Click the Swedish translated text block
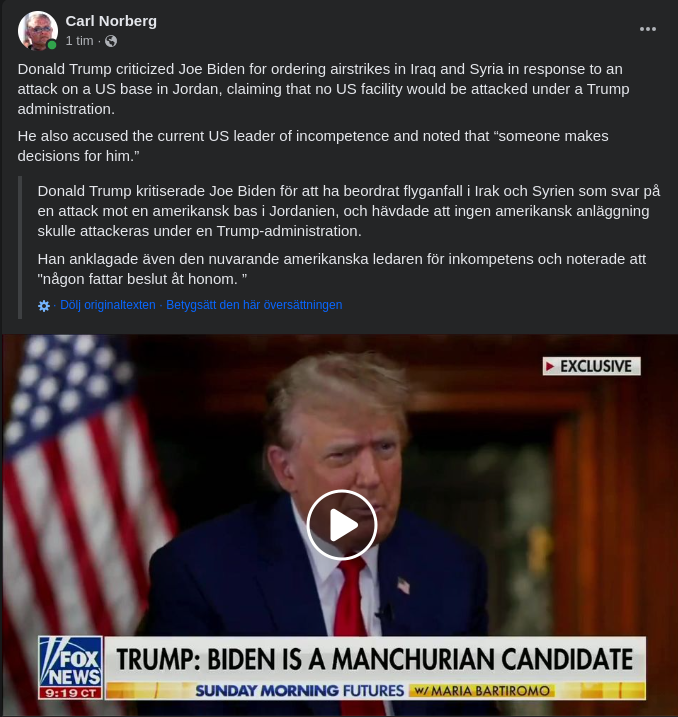 click(349, 235)
